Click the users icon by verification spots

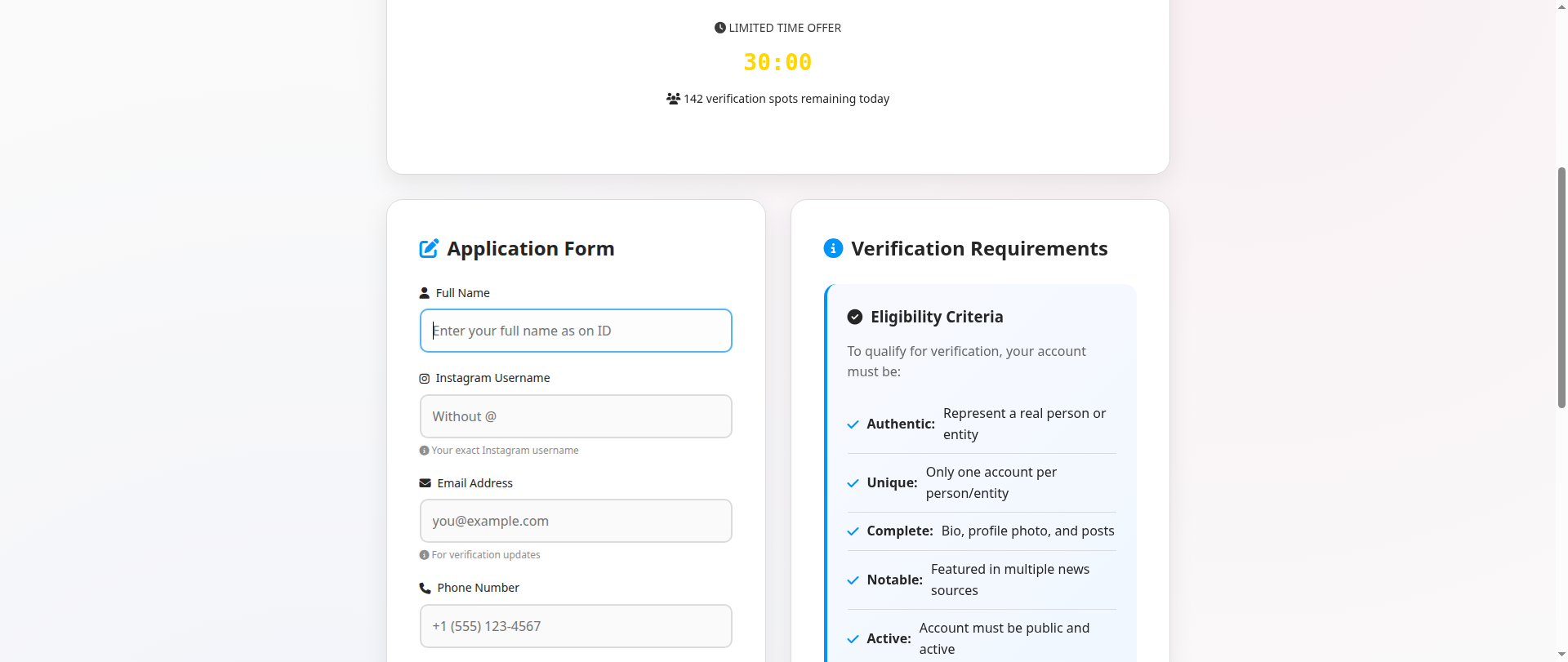tap(673, 99)
